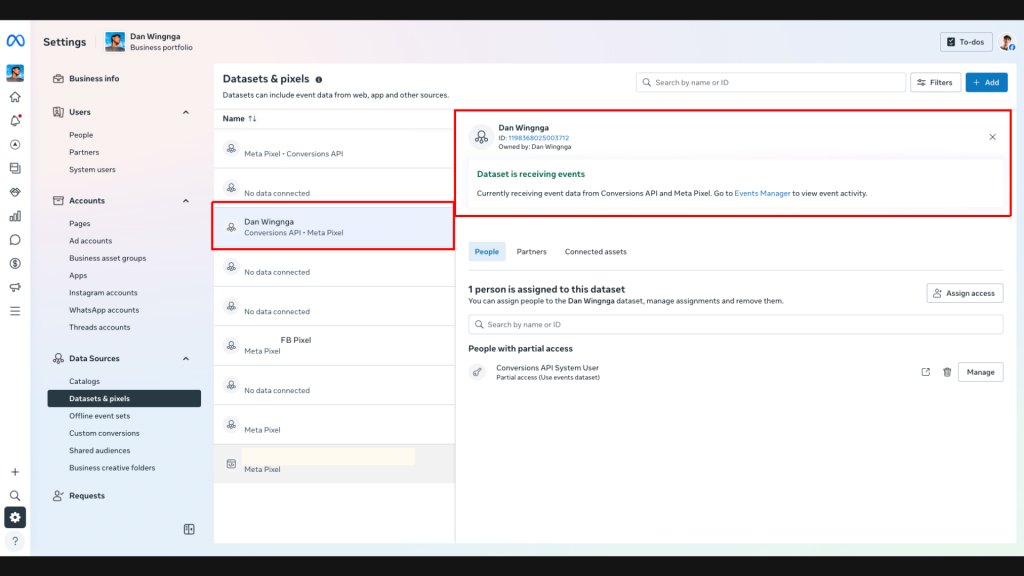Select the Meta Pixel • Conversions API row

[334, 148]
